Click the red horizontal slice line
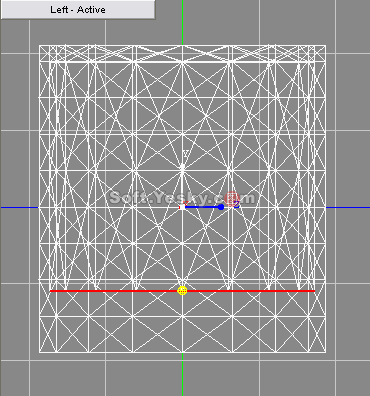The width and height of the screenshot is (370, 396). pos(182,291)
